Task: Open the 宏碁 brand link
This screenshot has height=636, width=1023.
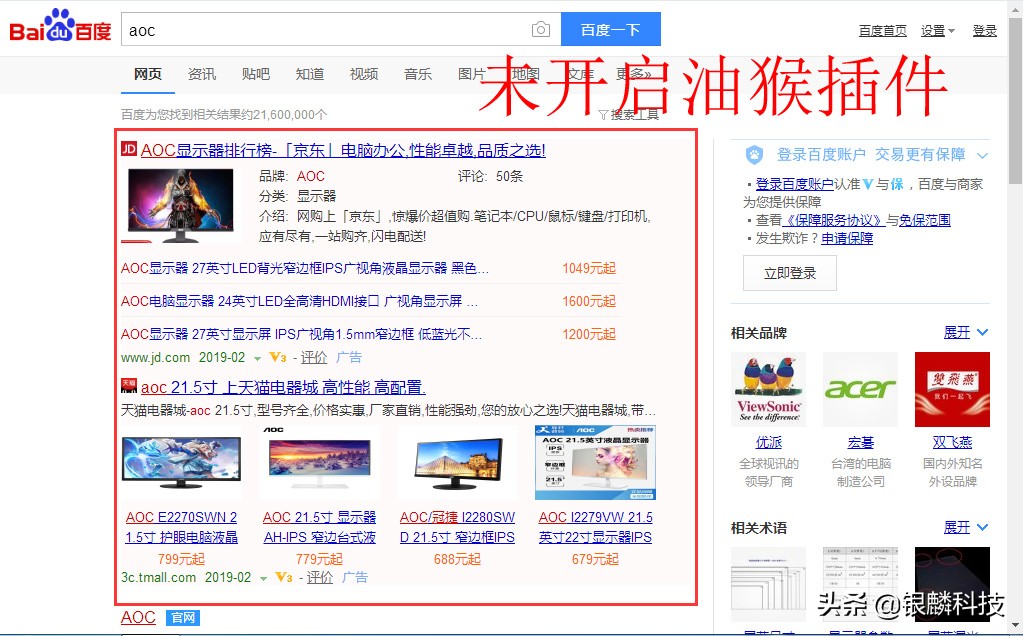Action: click(x=861, y=443)
